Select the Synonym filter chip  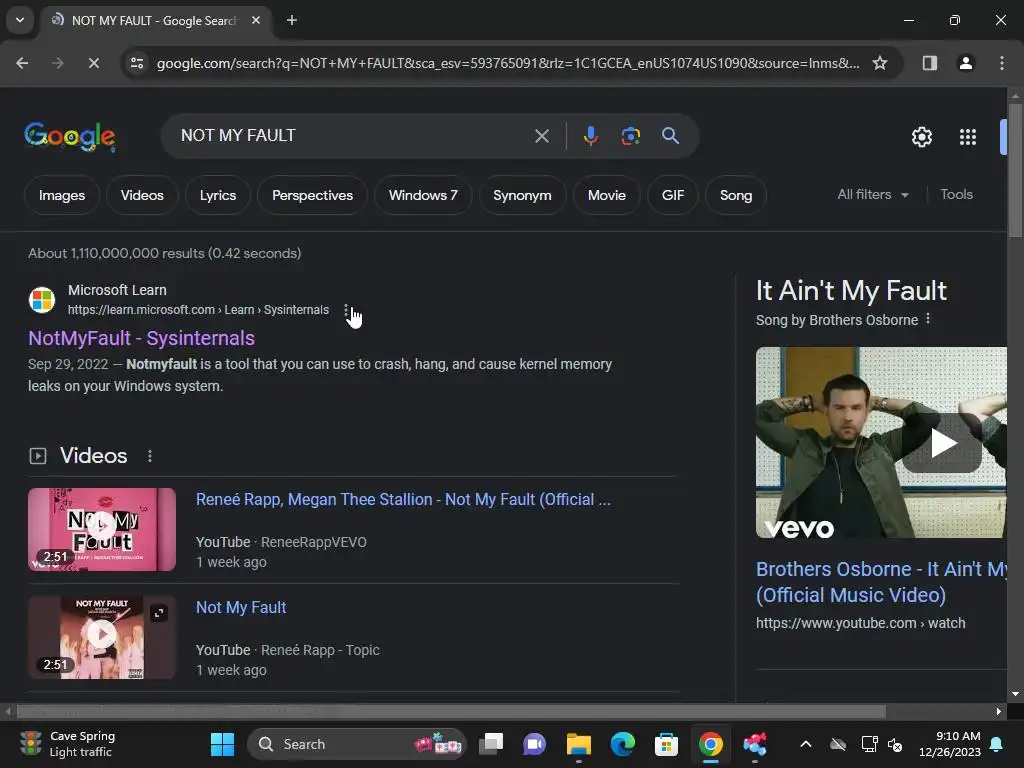tap(522, 195)
